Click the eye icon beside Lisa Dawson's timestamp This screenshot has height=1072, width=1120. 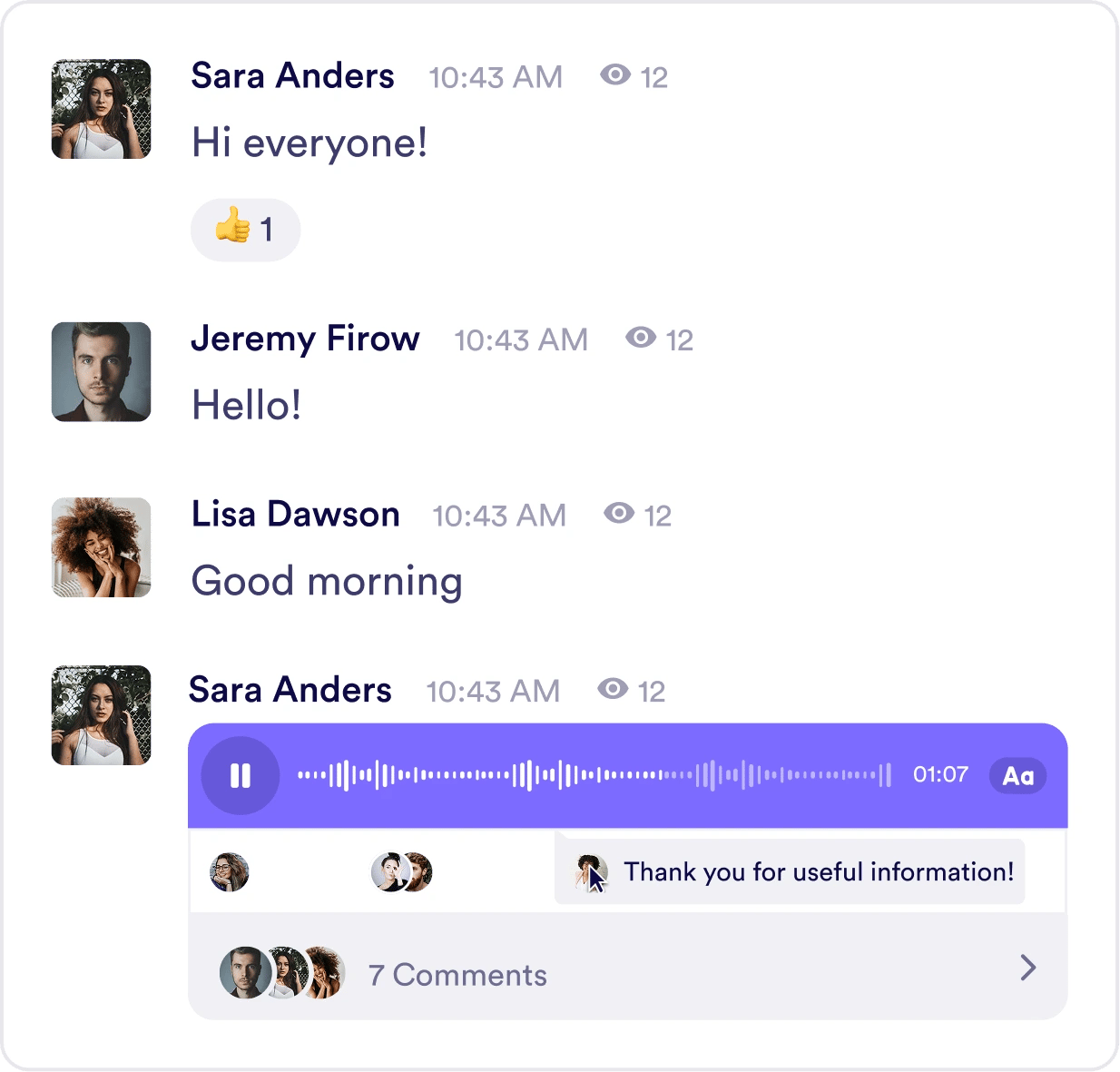[619, 514]
